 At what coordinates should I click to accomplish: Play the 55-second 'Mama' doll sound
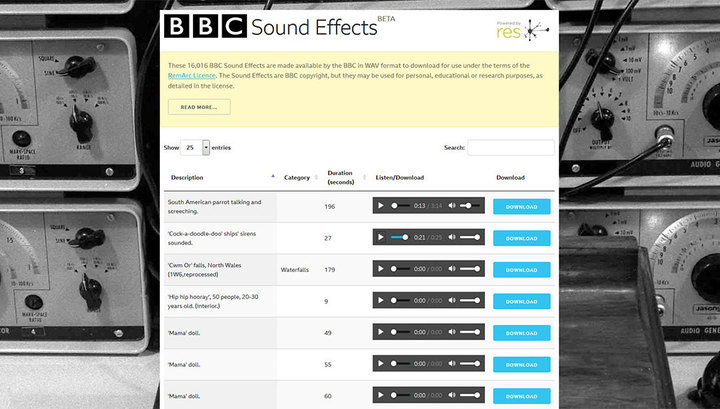381,364
